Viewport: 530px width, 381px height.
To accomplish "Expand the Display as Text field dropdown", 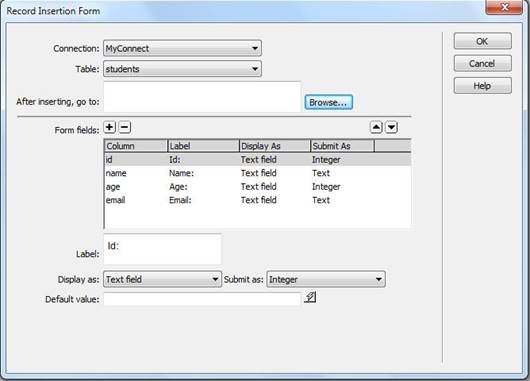I will click(x=162, y=279).
